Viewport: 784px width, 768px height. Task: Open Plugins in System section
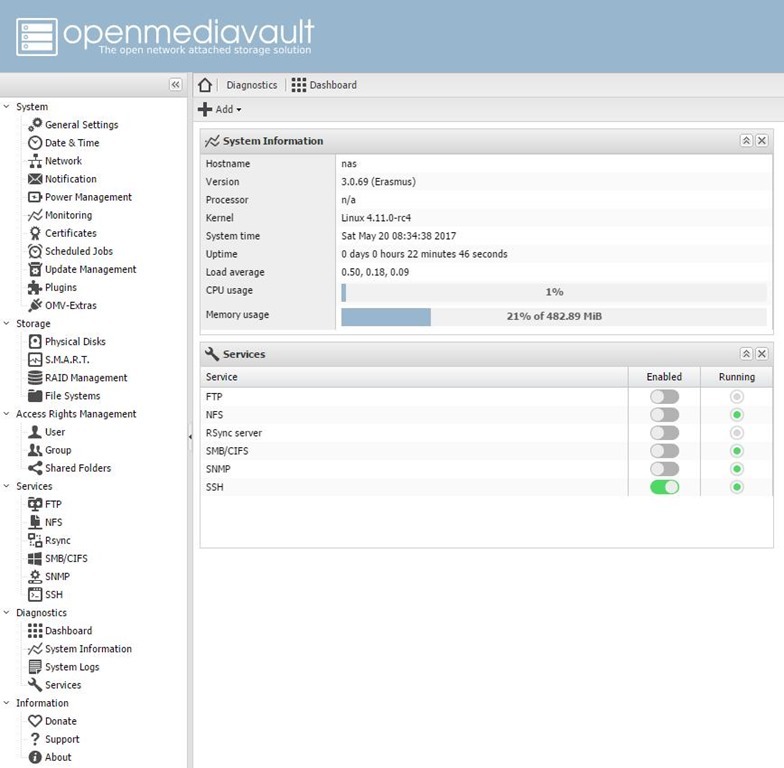(60, 288)
